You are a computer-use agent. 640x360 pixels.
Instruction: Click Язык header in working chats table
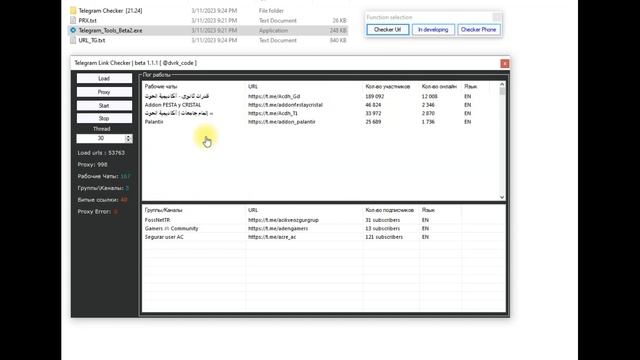470,87
